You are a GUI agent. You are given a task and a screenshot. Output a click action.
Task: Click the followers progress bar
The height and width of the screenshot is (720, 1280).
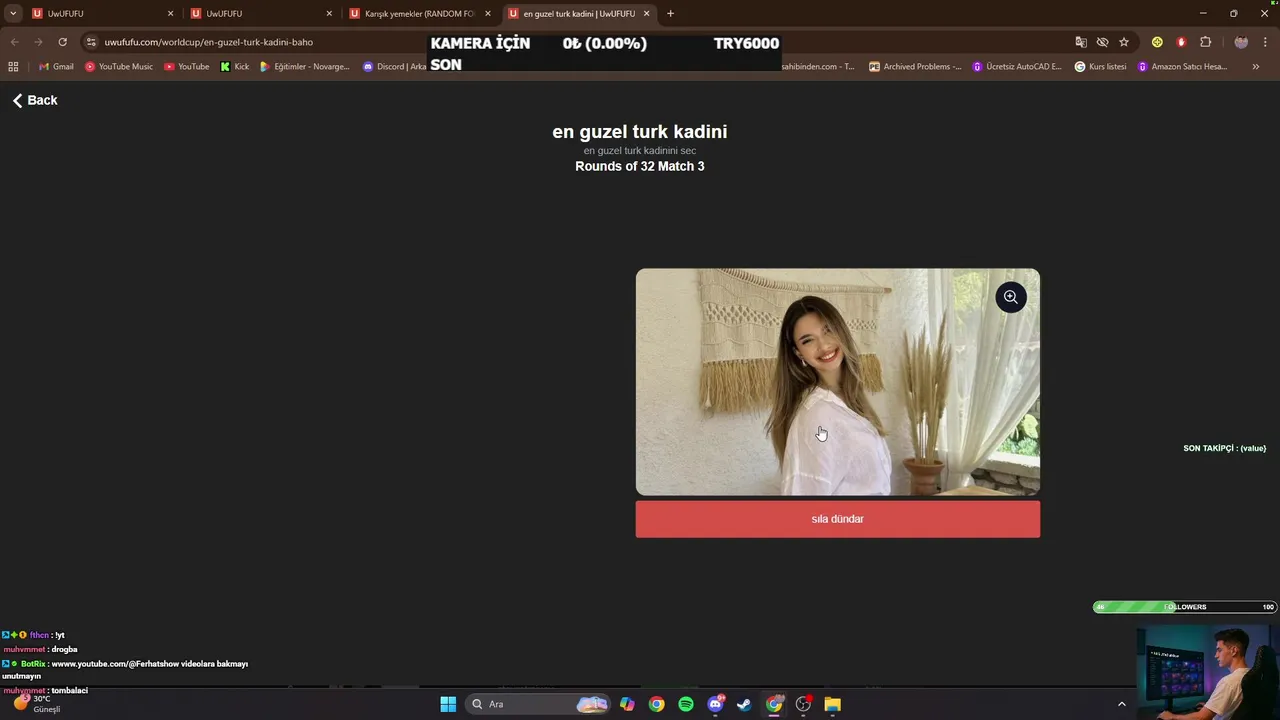point(1185,607)
